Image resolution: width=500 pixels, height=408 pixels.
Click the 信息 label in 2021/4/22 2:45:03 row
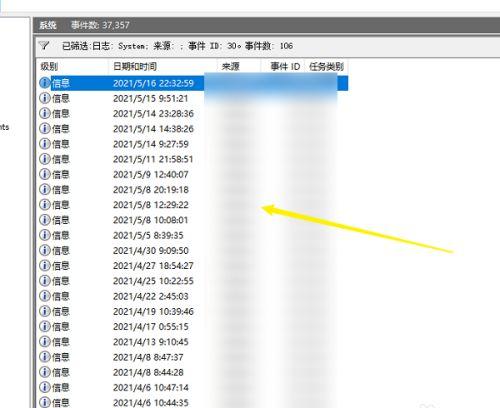point(61,296)
